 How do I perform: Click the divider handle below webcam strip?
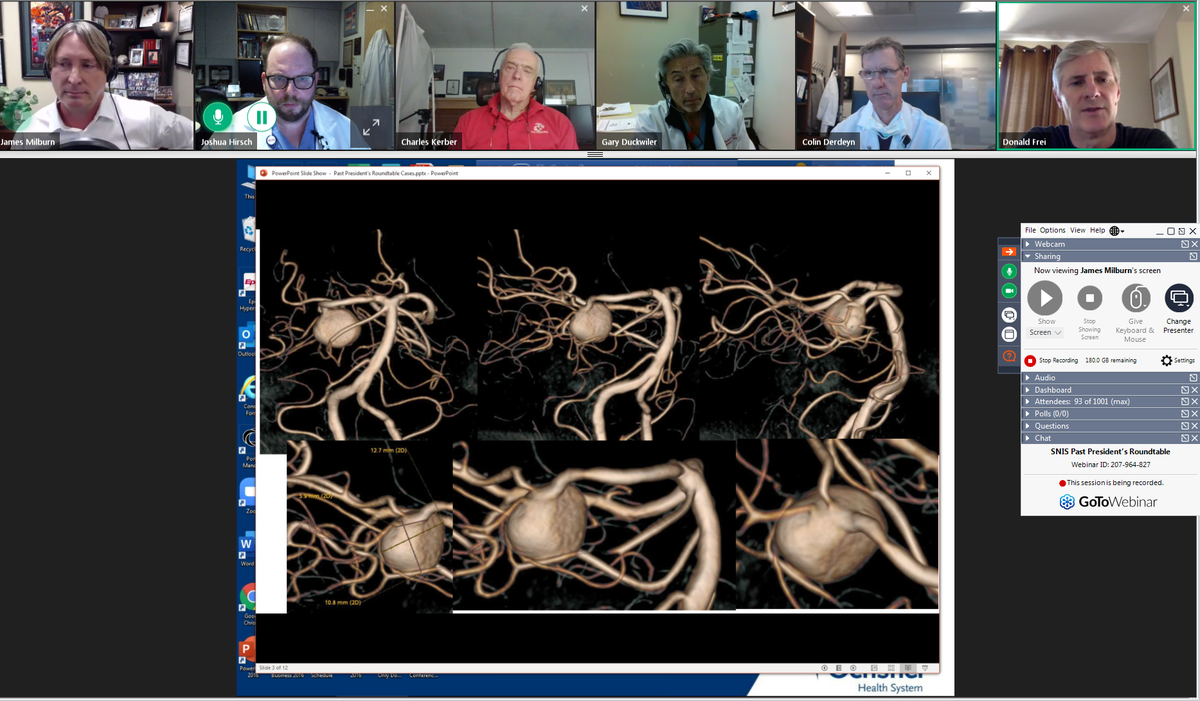[x=595, y=155]
